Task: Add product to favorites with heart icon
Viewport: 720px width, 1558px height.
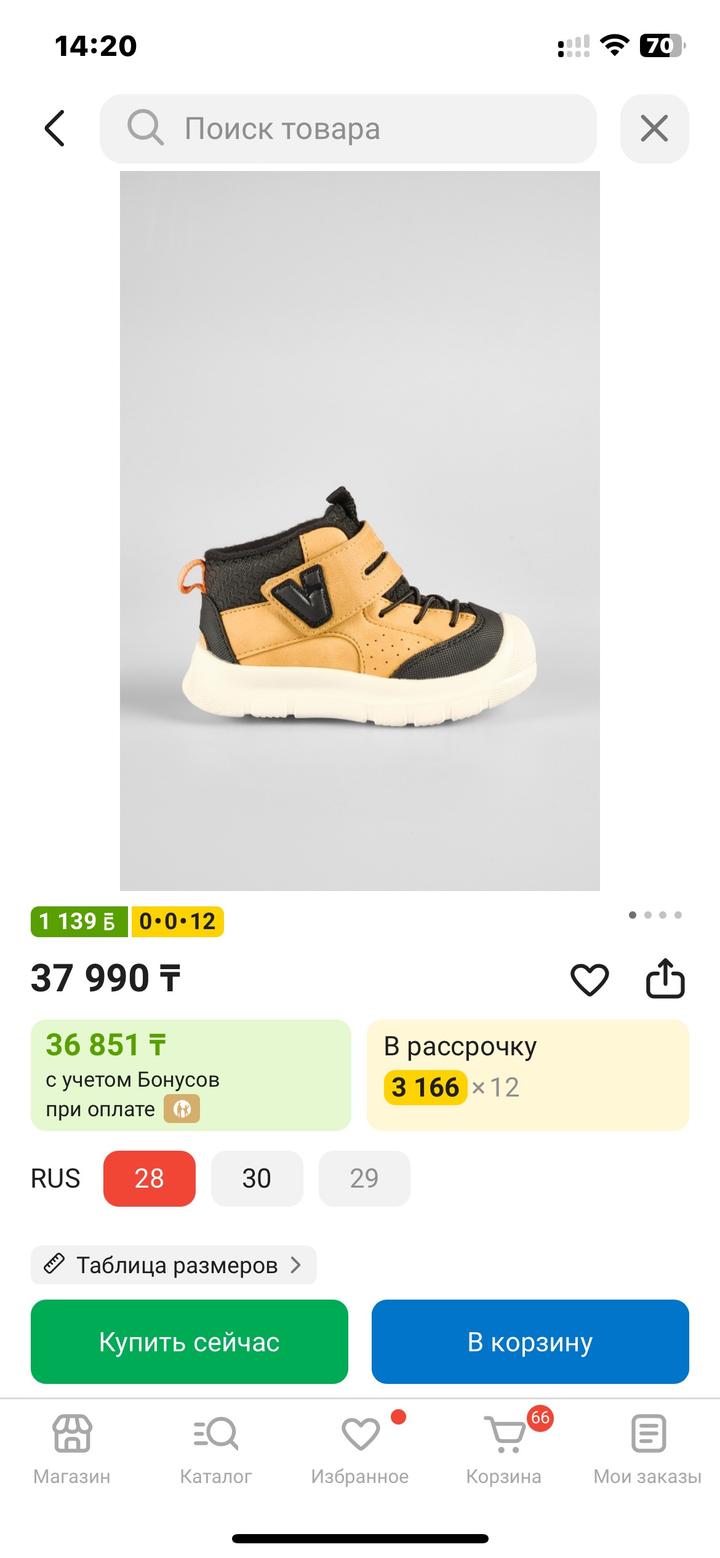Action: click(x=589, y=979)
